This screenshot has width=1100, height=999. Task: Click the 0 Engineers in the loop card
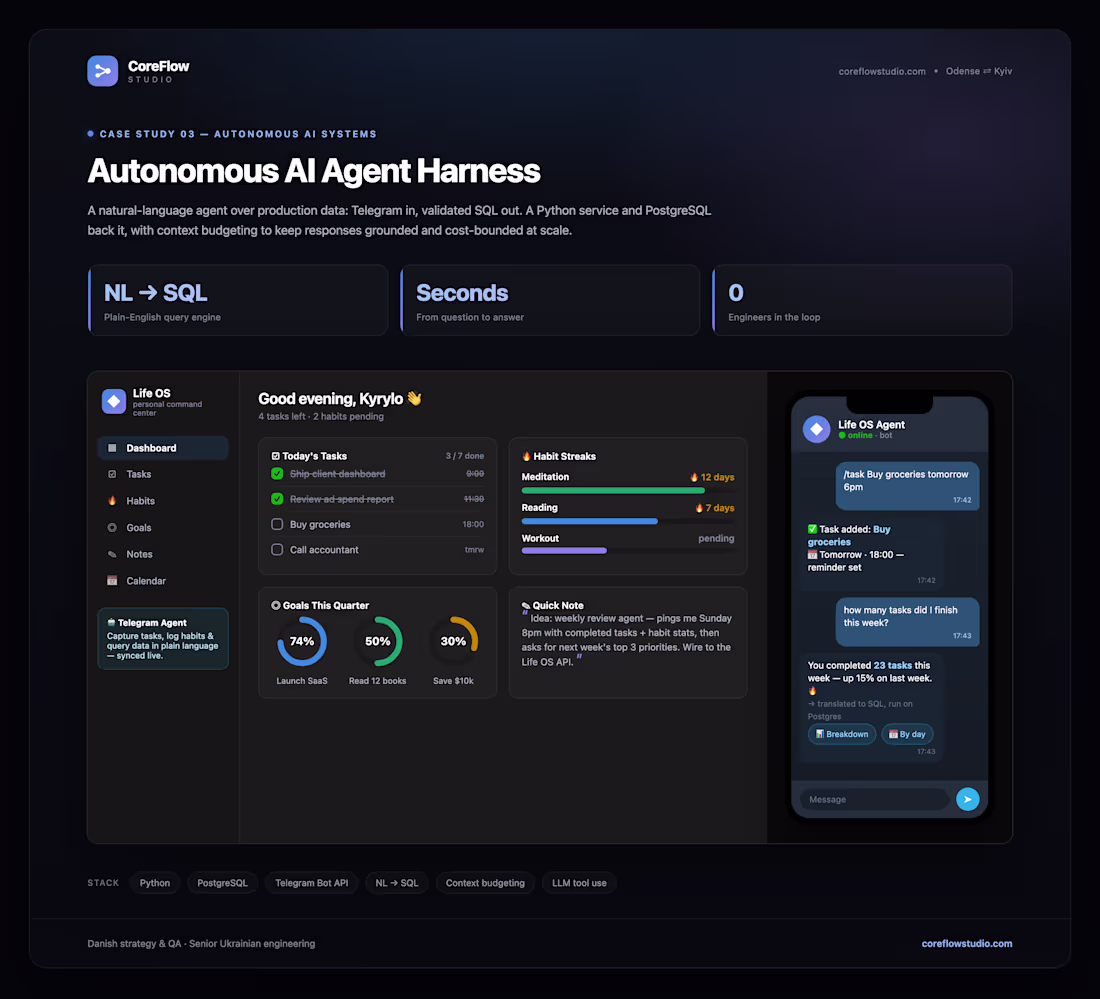coord(862,300)
